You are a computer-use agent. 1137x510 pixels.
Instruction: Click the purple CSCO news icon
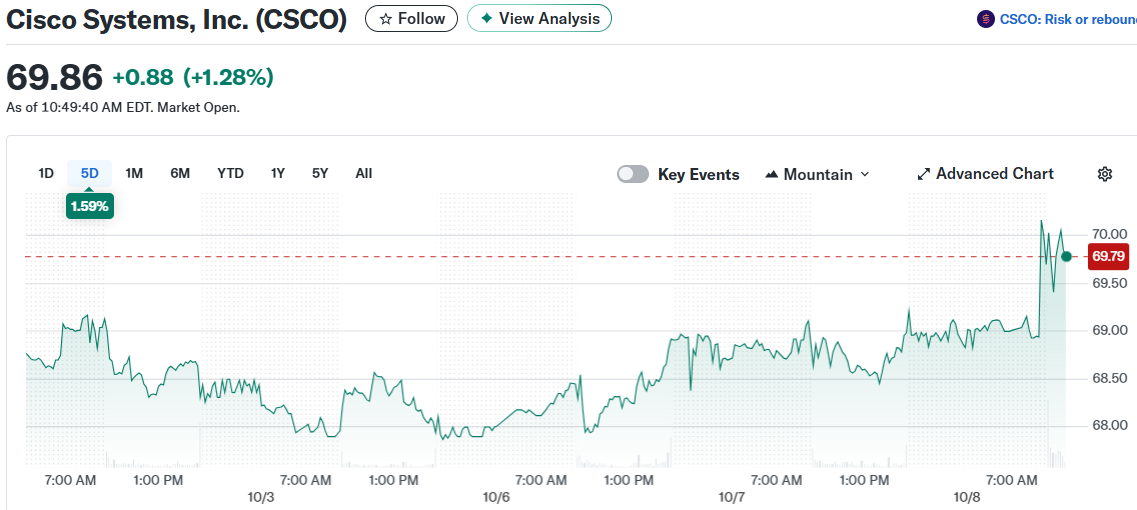986,19
